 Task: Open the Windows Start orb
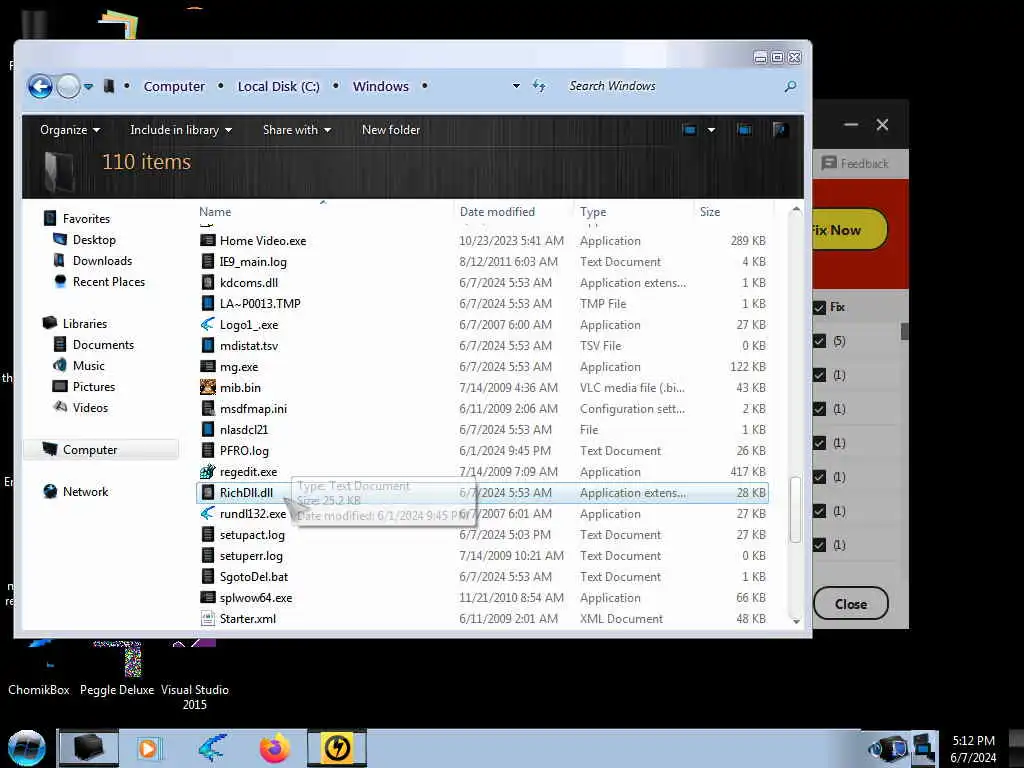(x=27, y=748)
